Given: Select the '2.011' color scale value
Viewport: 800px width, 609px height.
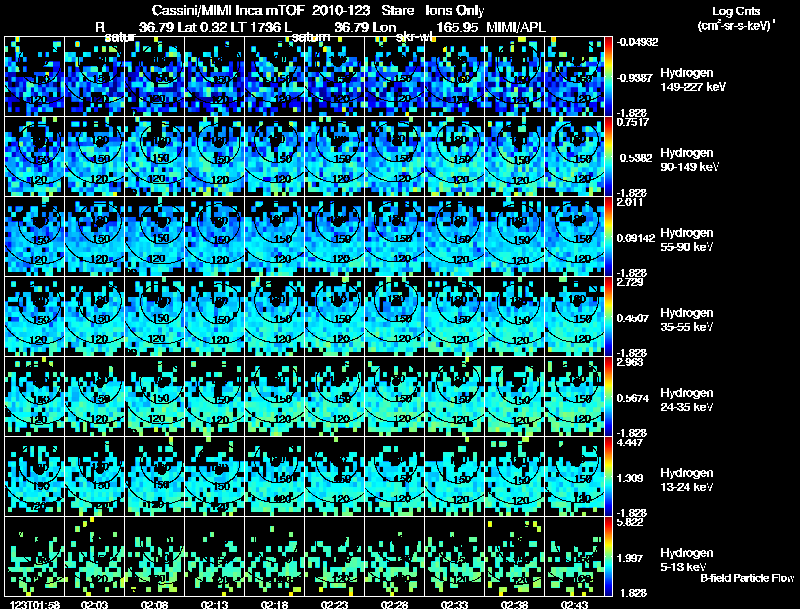Looking at the screenshot, I should tap(630, 202).
